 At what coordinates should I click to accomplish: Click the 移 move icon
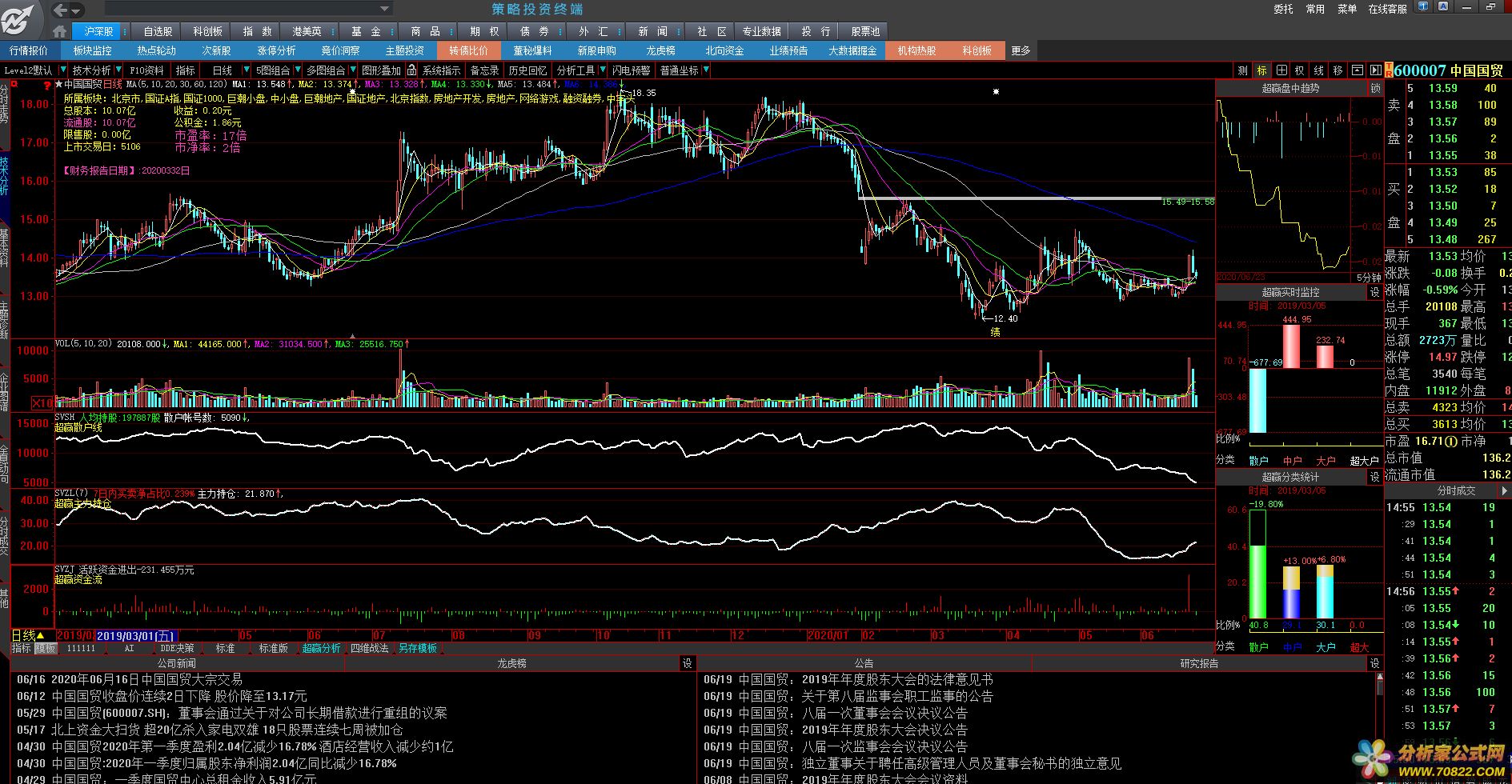click(x=1338, y=70)
